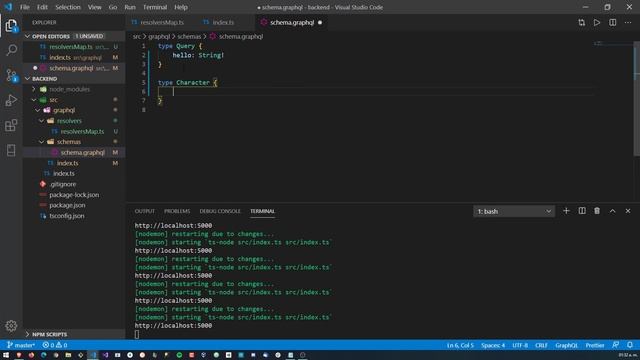Open notifications bell in status bar
Screen dimensions: 640x360
(630, 345)
